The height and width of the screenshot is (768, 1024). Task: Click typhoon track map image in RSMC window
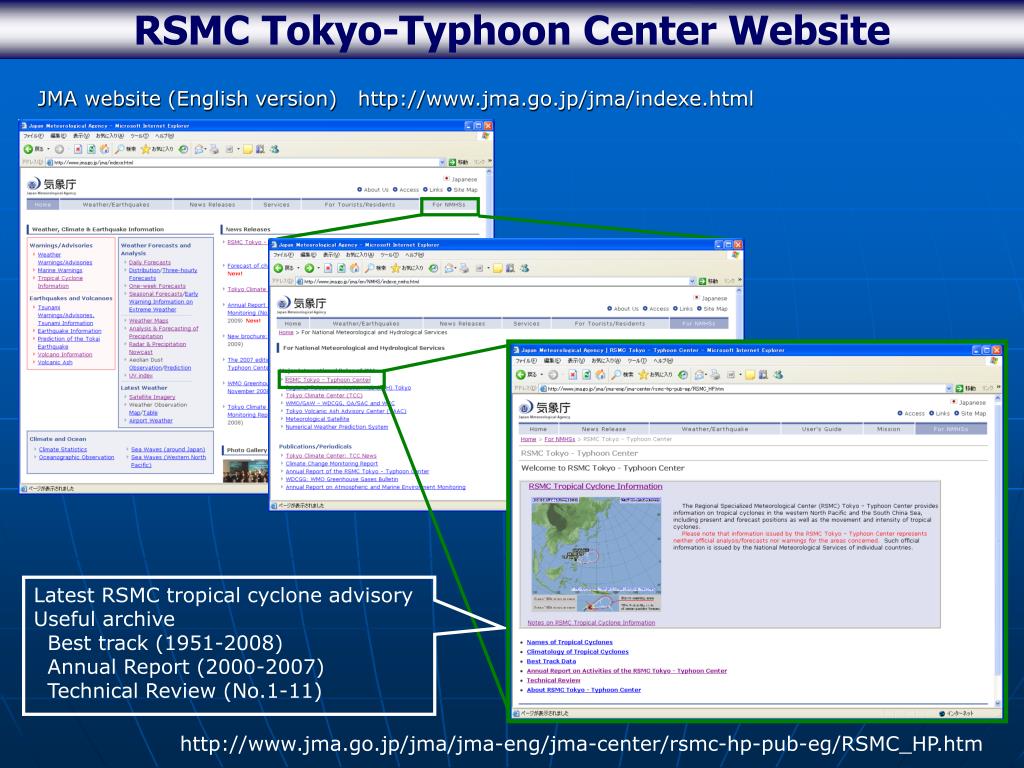coord(596,554)
